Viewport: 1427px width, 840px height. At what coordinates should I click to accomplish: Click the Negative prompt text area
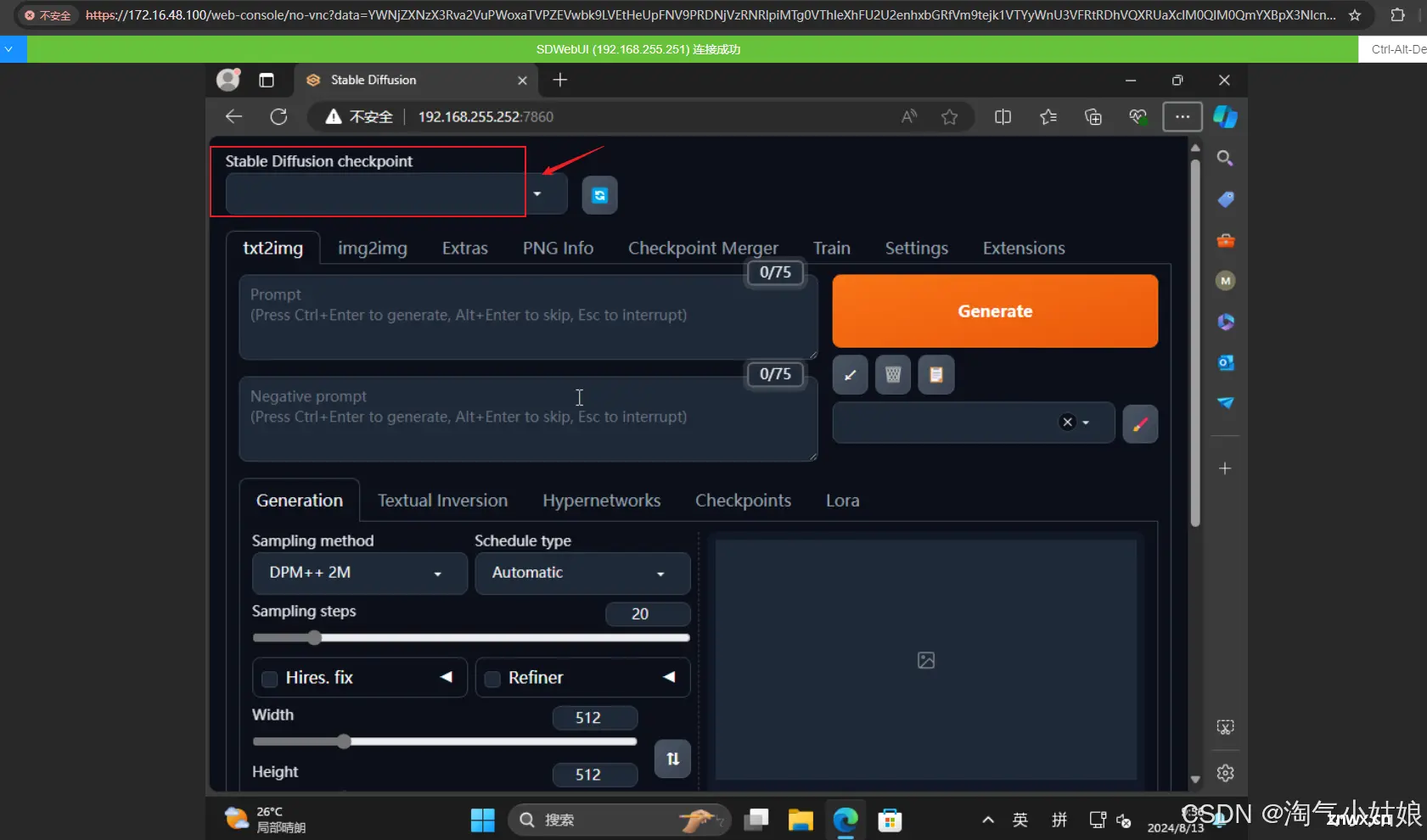[528, 419]
